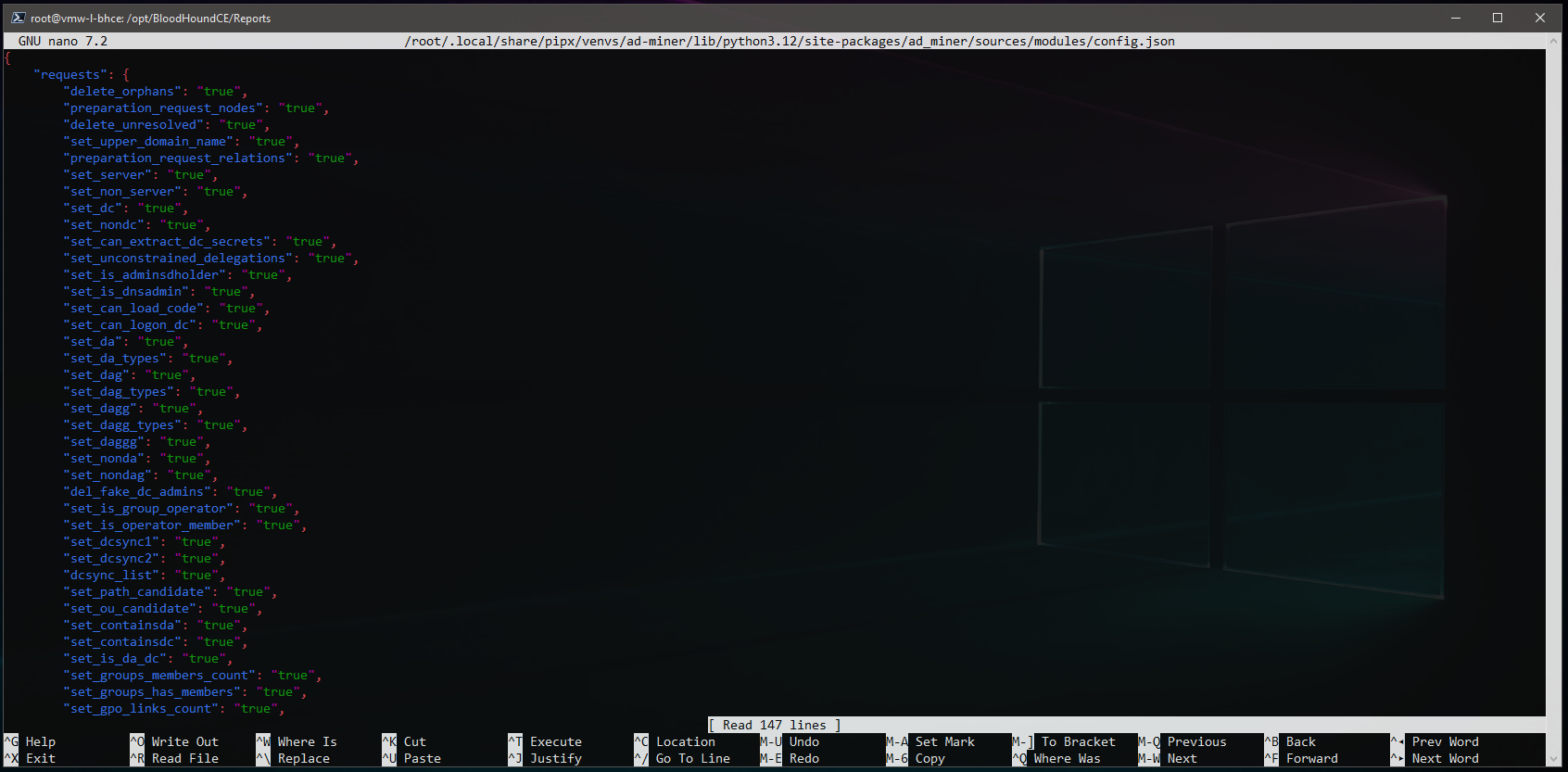The height and width of the screenshot is (772, 1568).
Task: Click the ^\ Replace shortcut
Action: (293, 759)
